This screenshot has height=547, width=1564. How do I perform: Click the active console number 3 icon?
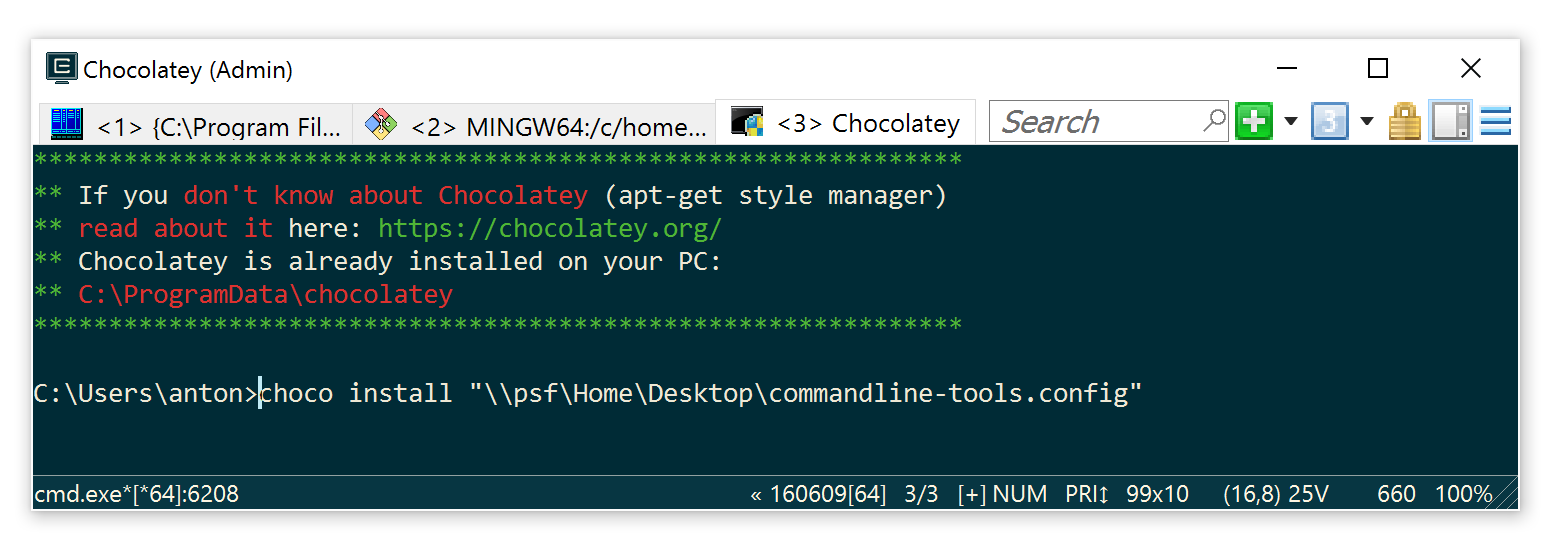pyautogui.click(x=1329, y=122)
